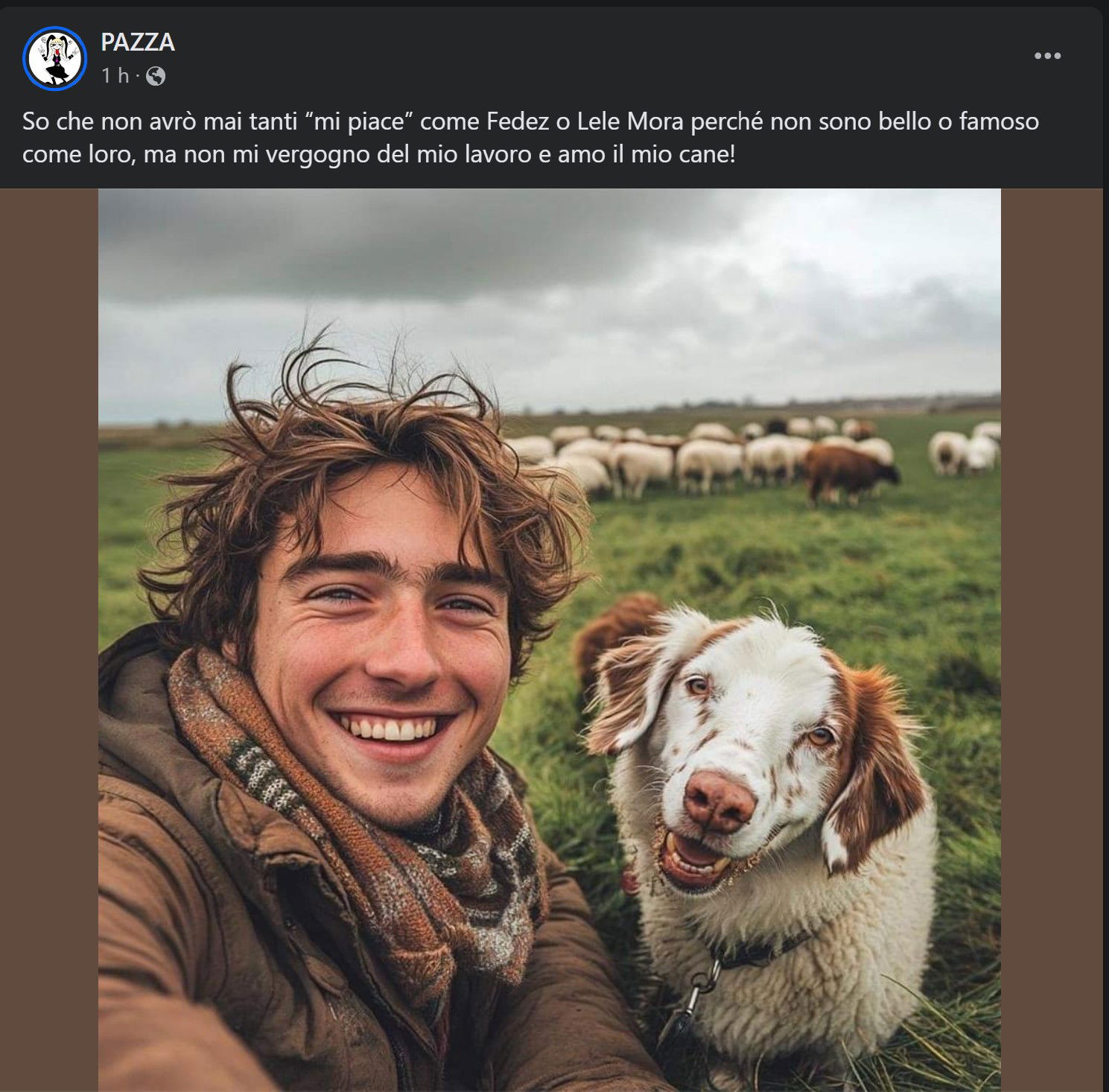Click "Lele Mora" in the caption text
Viewport: 1109px width, 1092px height.
(x=631, y=121)
